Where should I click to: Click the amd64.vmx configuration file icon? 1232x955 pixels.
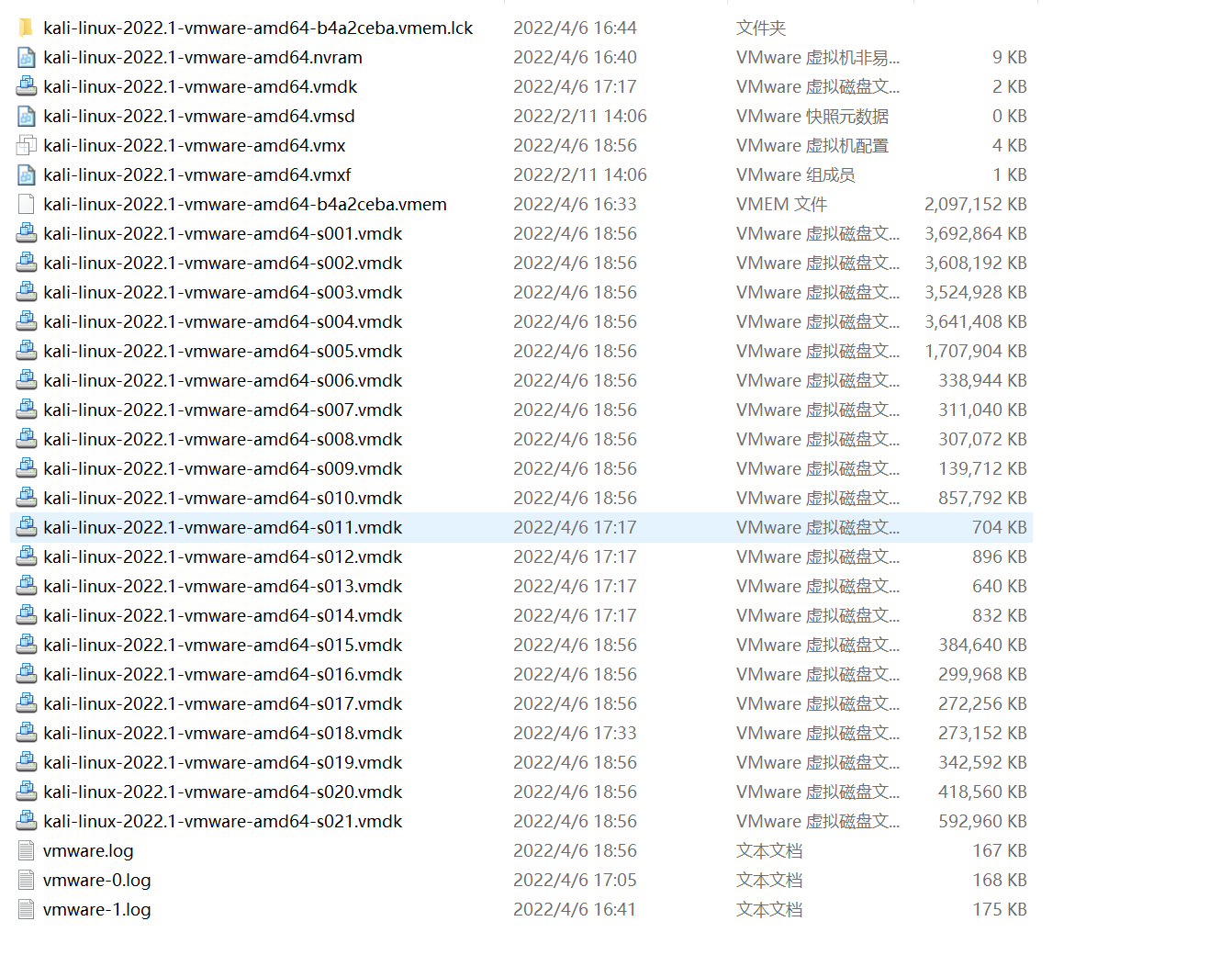pos(27,145)
